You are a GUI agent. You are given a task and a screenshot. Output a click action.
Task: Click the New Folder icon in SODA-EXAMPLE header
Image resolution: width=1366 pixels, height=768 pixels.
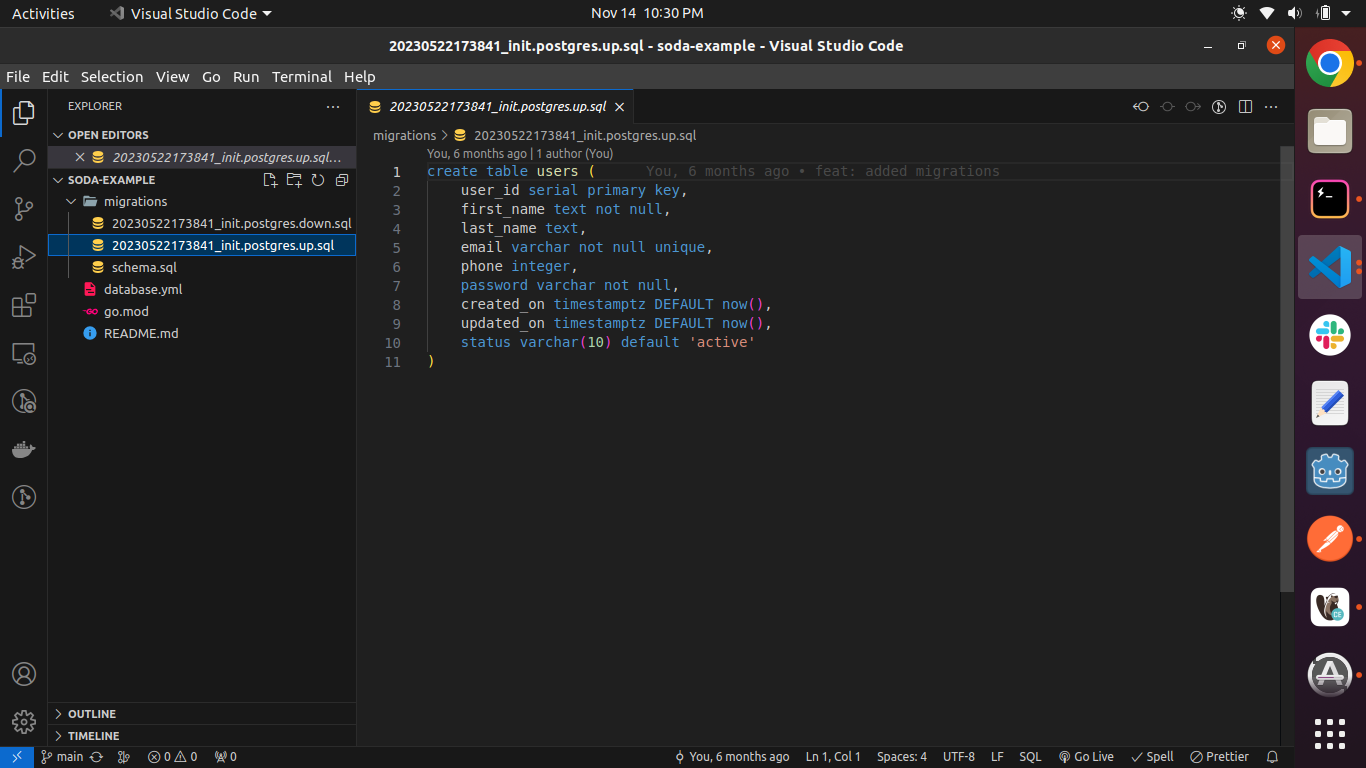pyautogui.click(x=294, y=180)
